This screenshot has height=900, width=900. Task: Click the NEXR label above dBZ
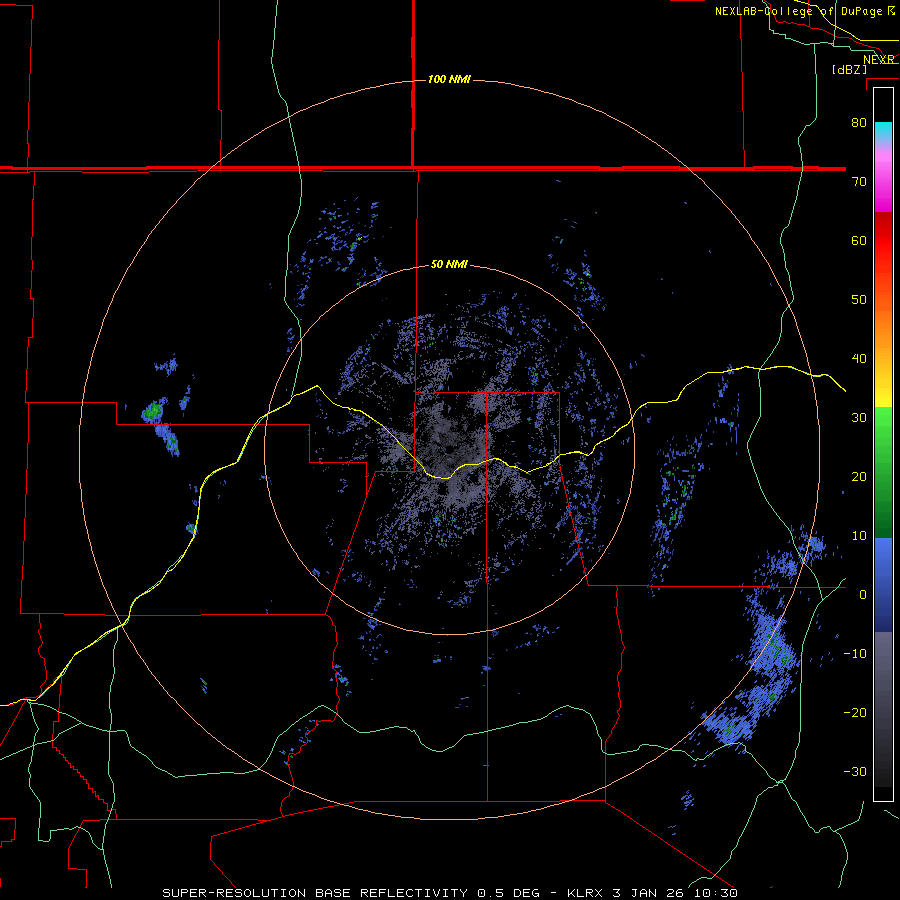(879, 59)
